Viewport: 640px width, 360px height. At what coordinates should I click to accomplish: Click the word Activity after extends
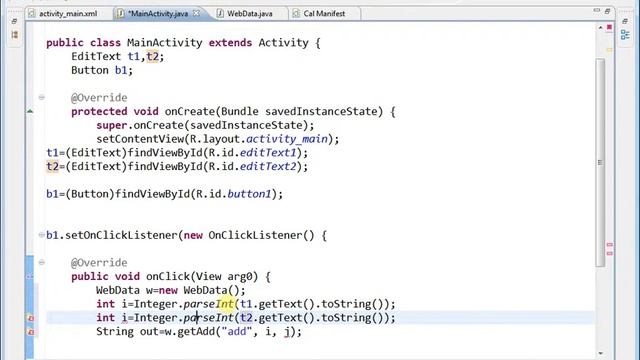283,42
